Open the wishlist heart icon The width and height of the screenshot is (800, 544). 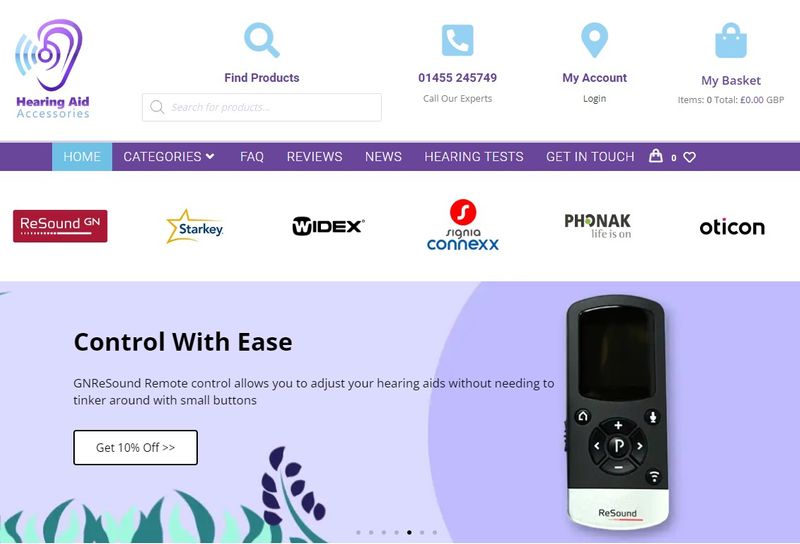(x=689, y=157)
